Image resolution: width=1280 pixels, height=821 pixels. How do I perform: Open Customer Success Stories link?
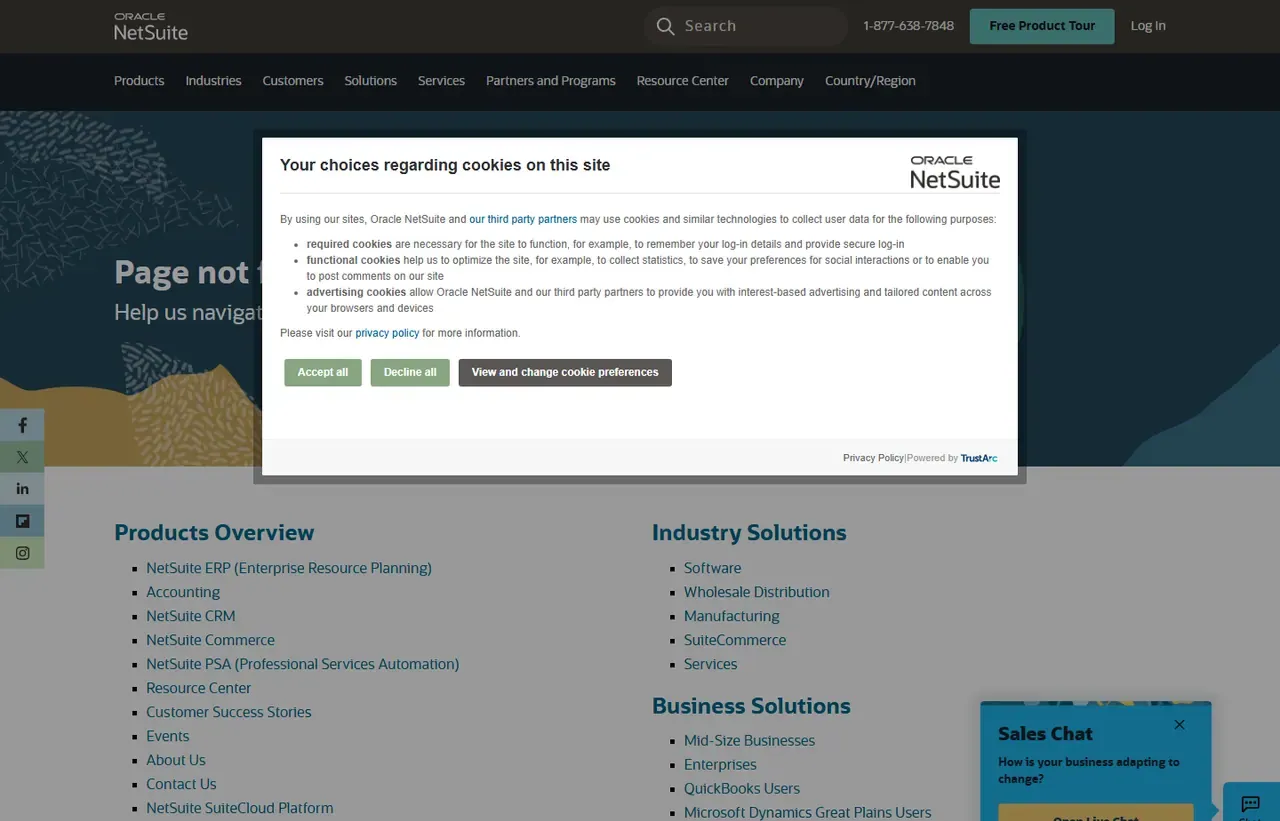tap(229, 712)
